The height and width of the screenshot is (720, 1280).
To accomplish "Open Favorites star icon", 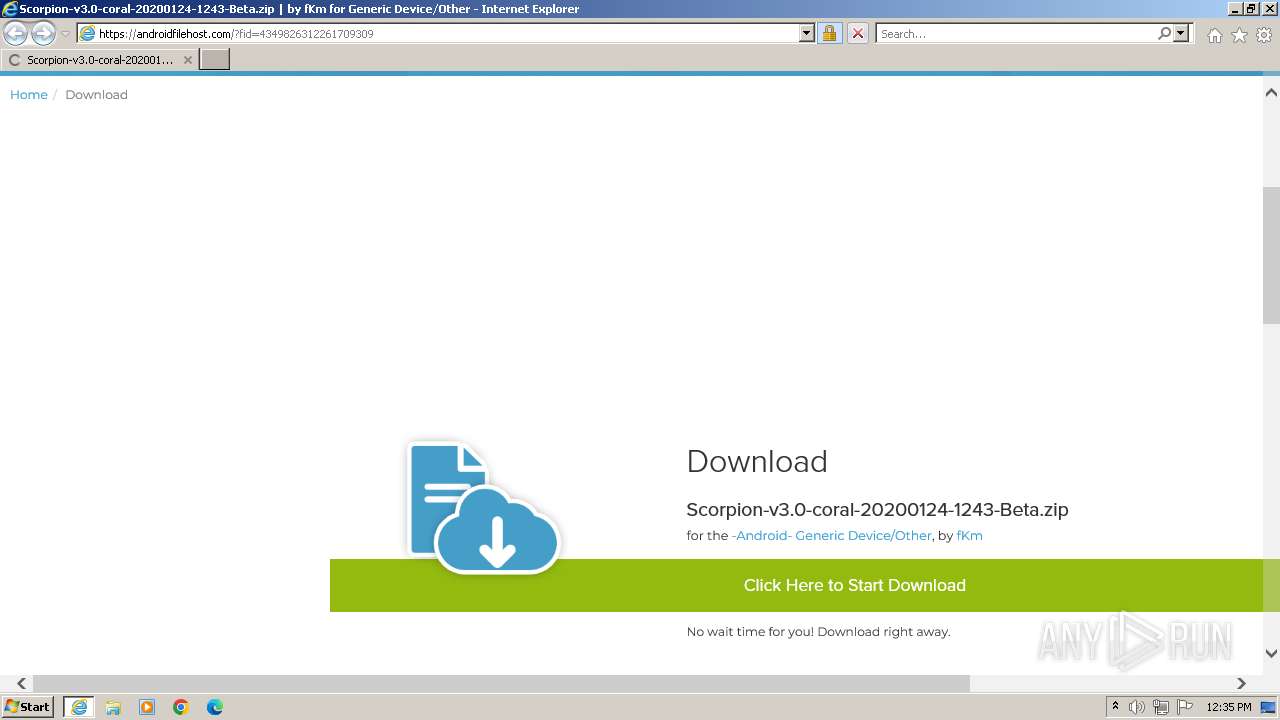I will (x=1239, y=35).
